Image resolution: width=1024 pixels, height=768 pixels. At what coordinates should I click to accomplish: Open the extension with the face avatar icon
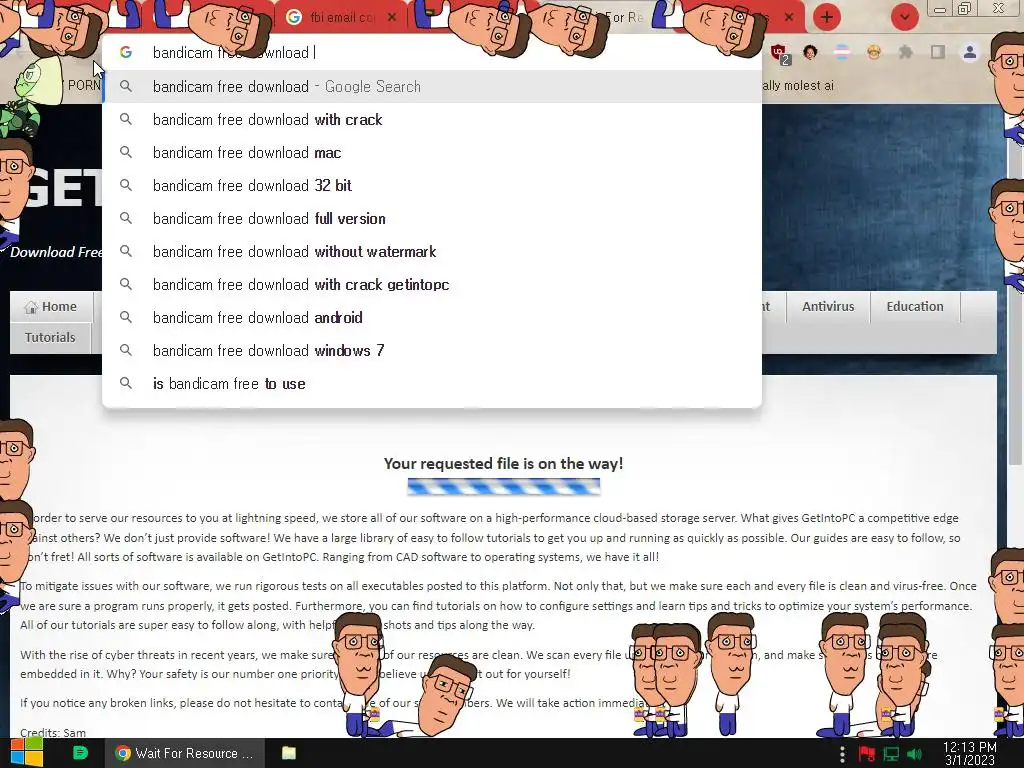coord(810,52)
